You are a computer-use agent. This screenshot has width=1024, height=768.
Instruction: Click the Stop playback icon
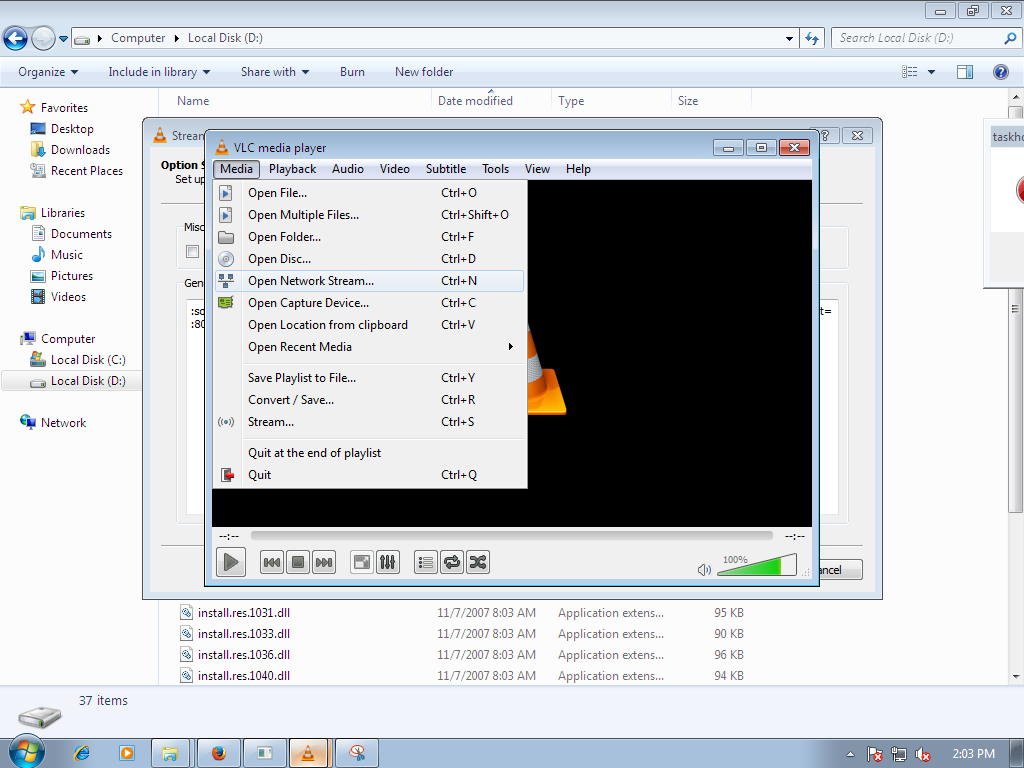(x=297, y=561)
